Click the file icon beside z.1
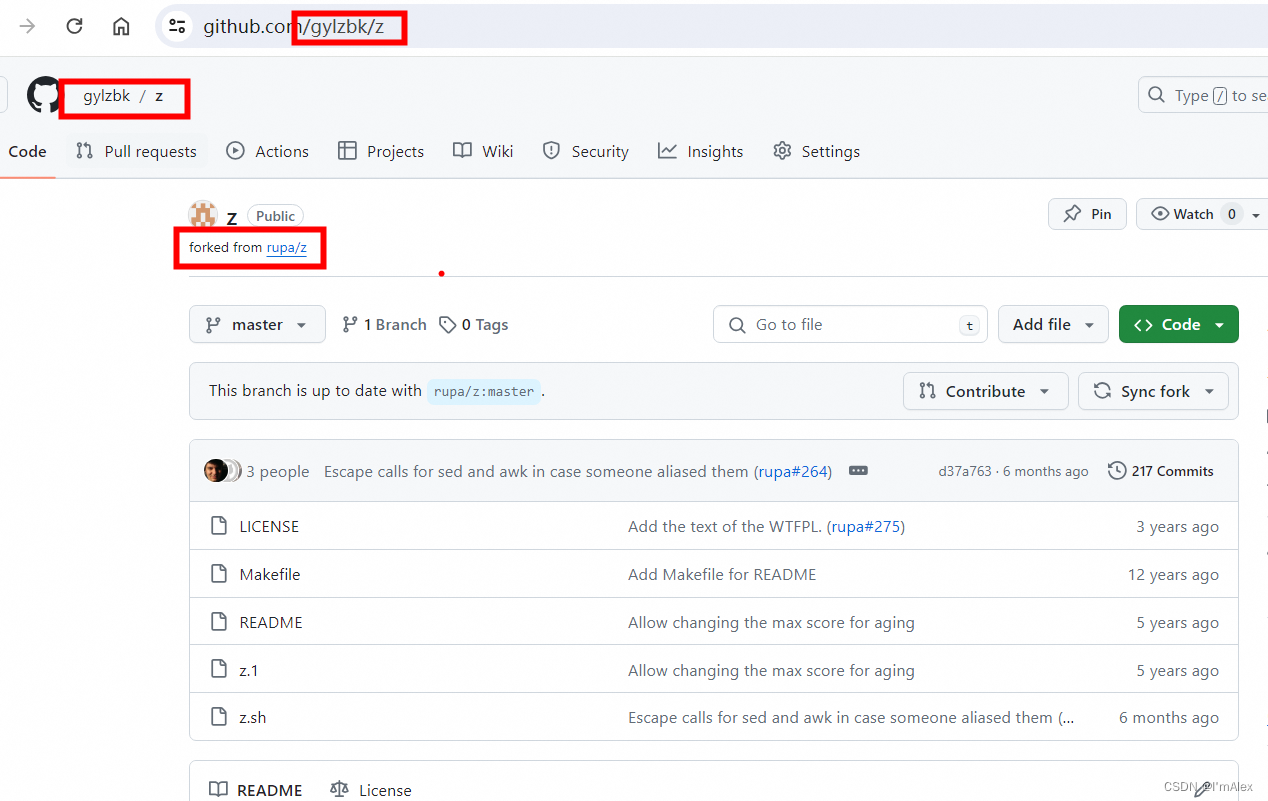The image size is (1268, 801). click(219, 670)
